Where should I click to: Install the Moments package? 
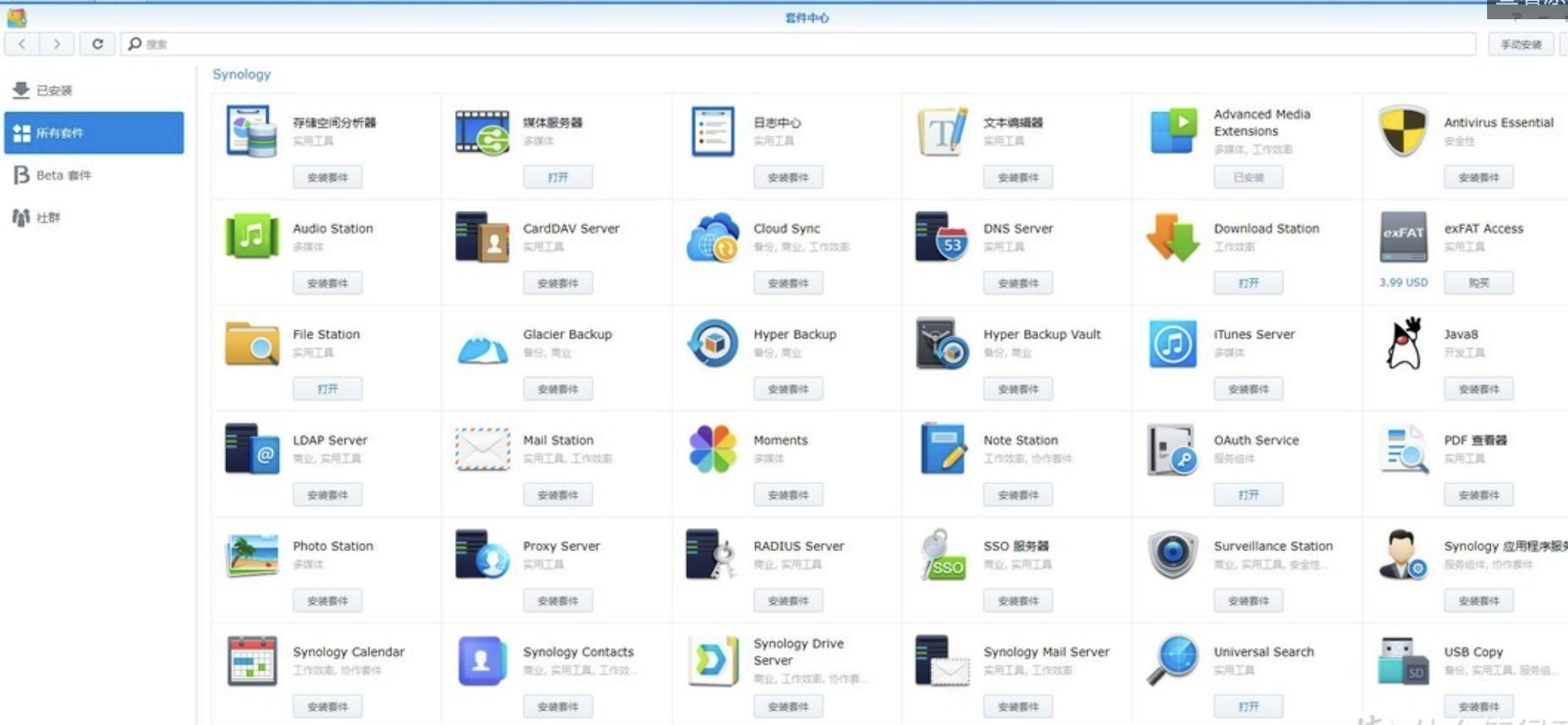(x=788, y=495)
